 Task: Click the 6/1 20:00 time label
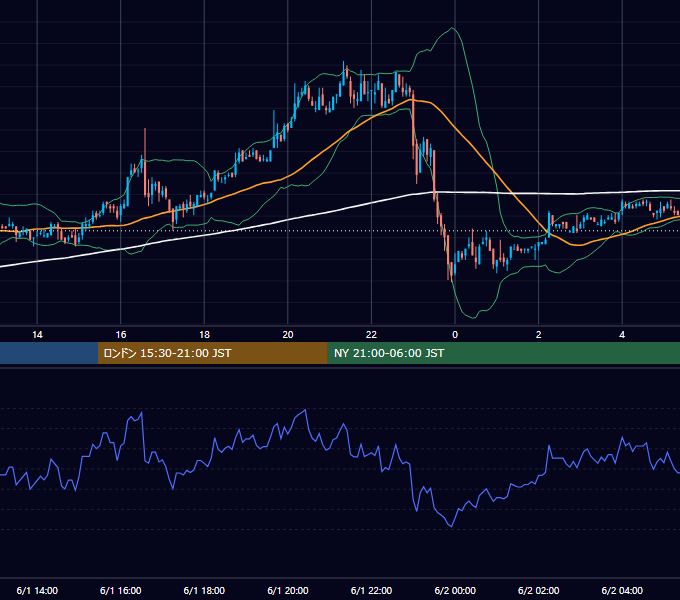pos(288,590)
